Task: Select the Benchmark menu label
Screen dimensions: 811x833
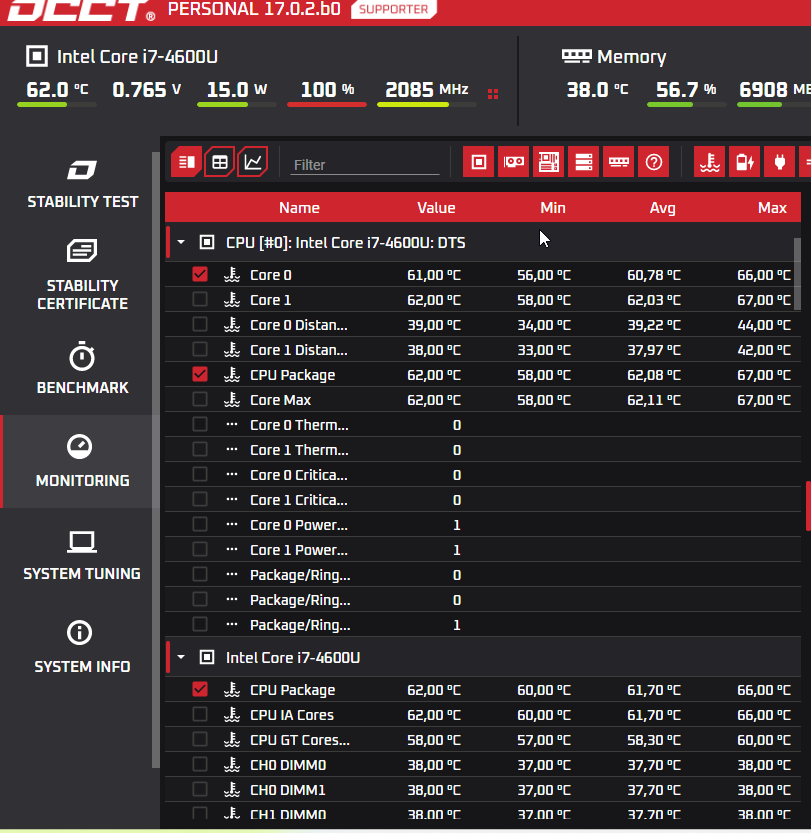Action: (x=82, y=388)
